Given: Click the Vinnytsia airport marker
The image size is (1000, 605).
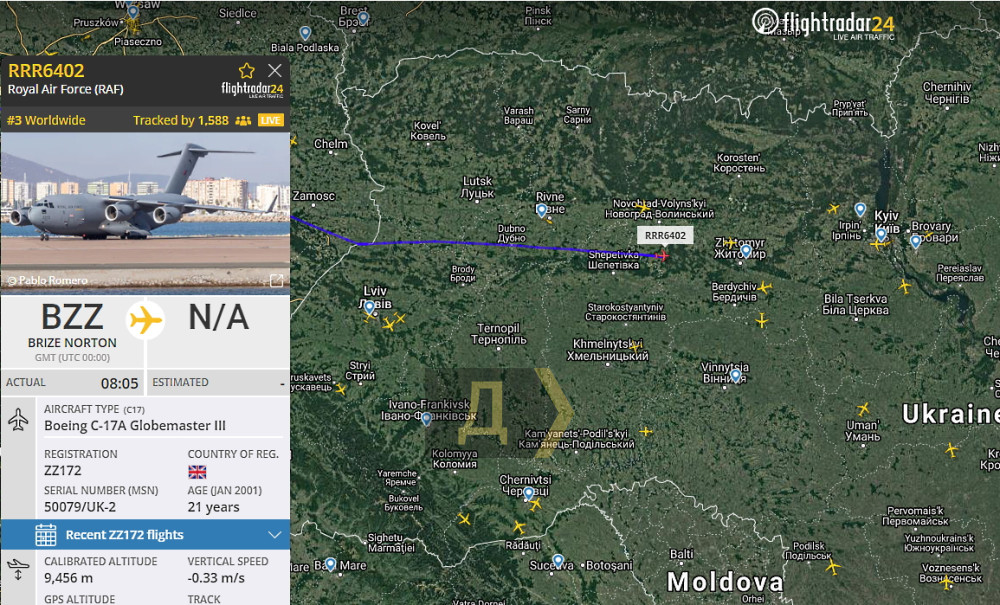Looking at the screenshot, I should (735, 375).
